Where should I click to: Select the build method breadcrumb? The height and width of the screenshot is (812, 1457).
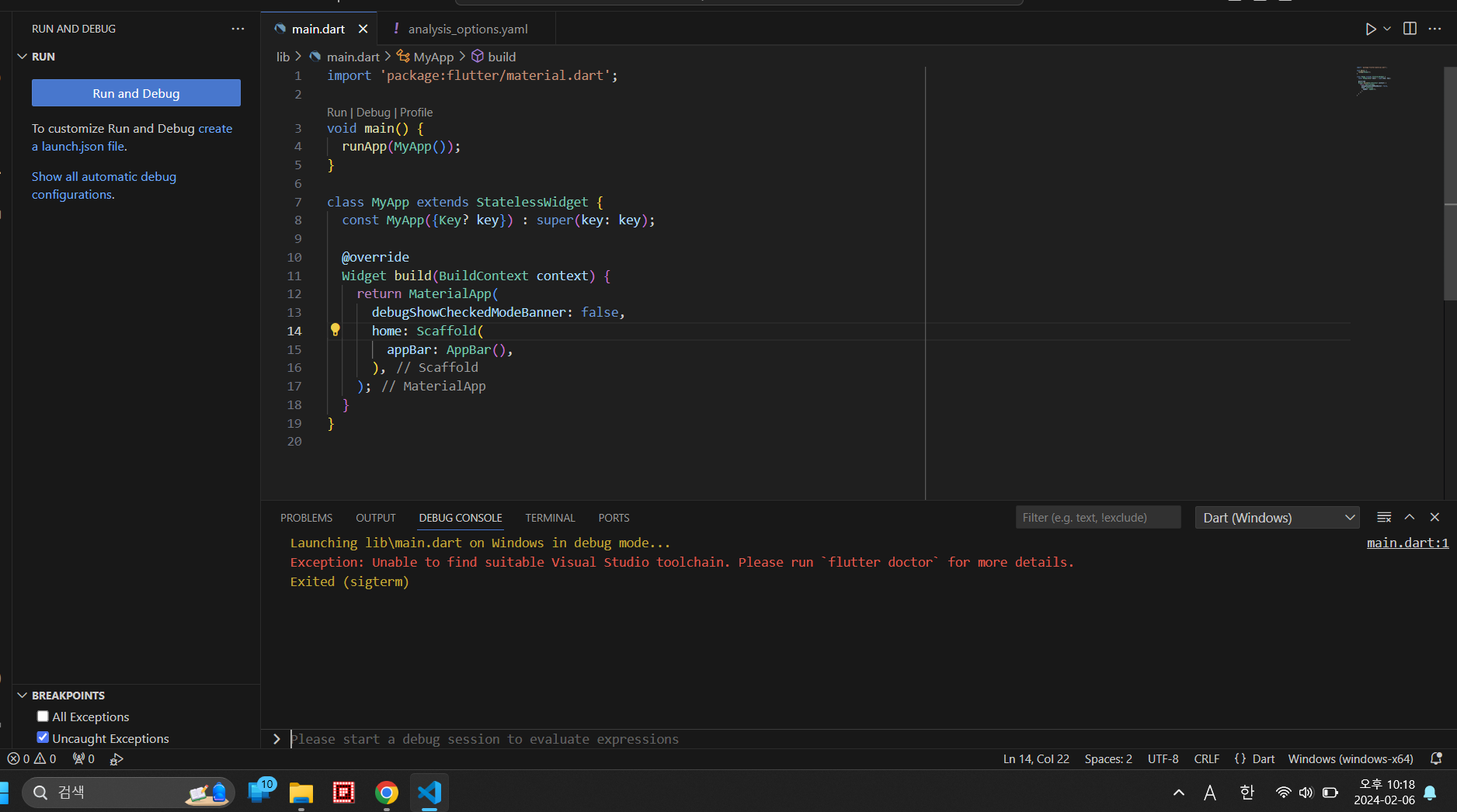click(502, 57)
